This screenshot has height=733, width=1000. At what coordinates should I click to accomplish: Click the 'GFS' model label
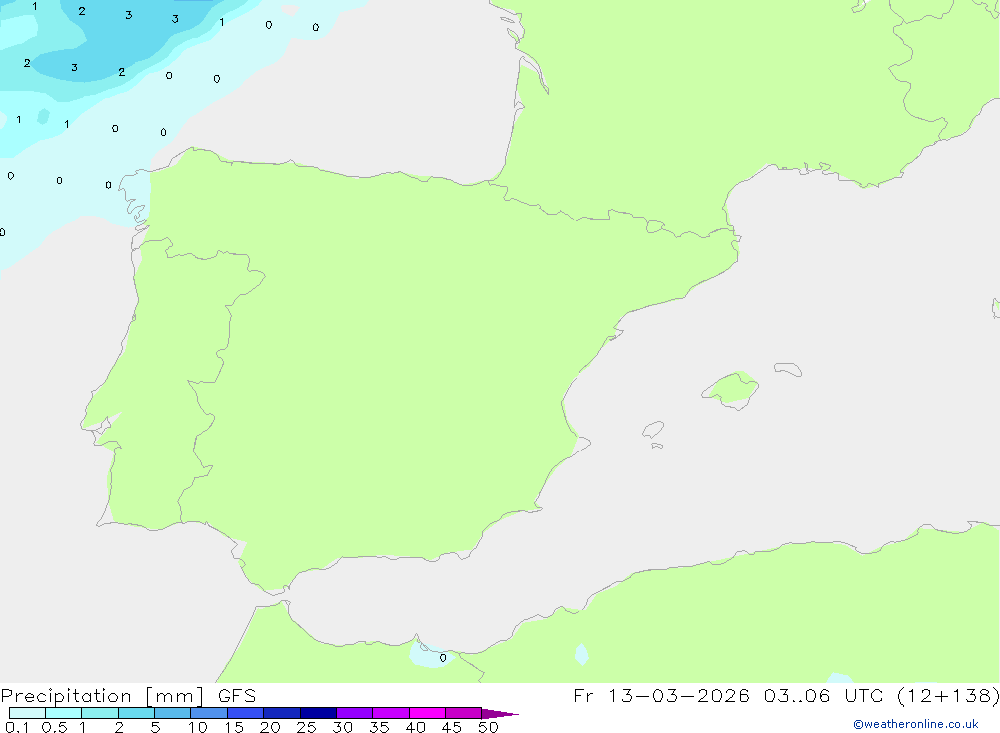click(237, 696)
